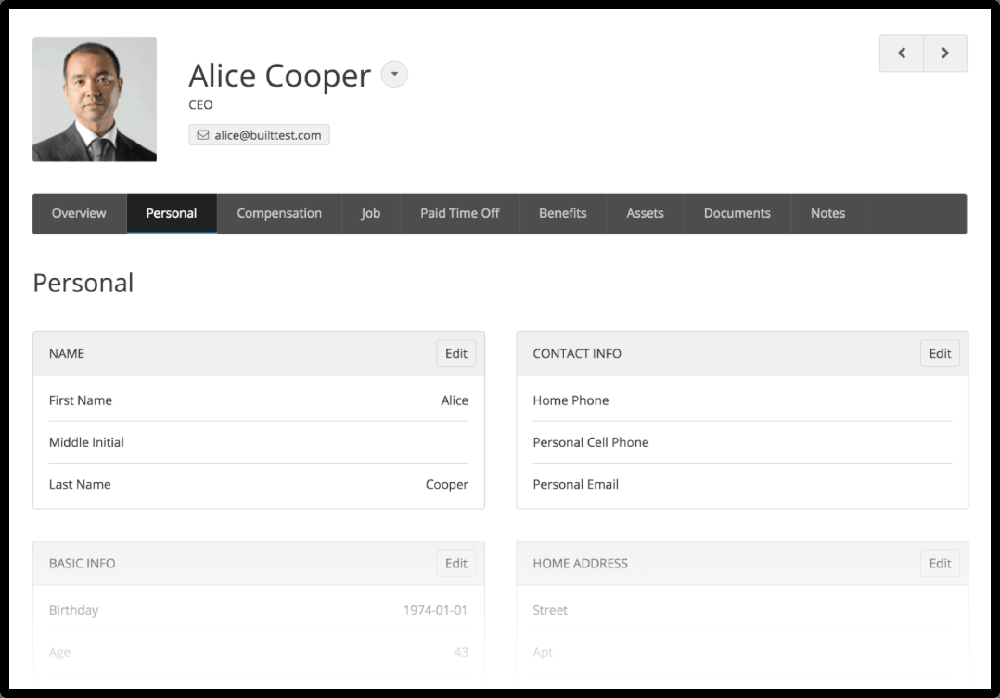Open the dropdown arrow beside Alice Cooper

(395, 75)
